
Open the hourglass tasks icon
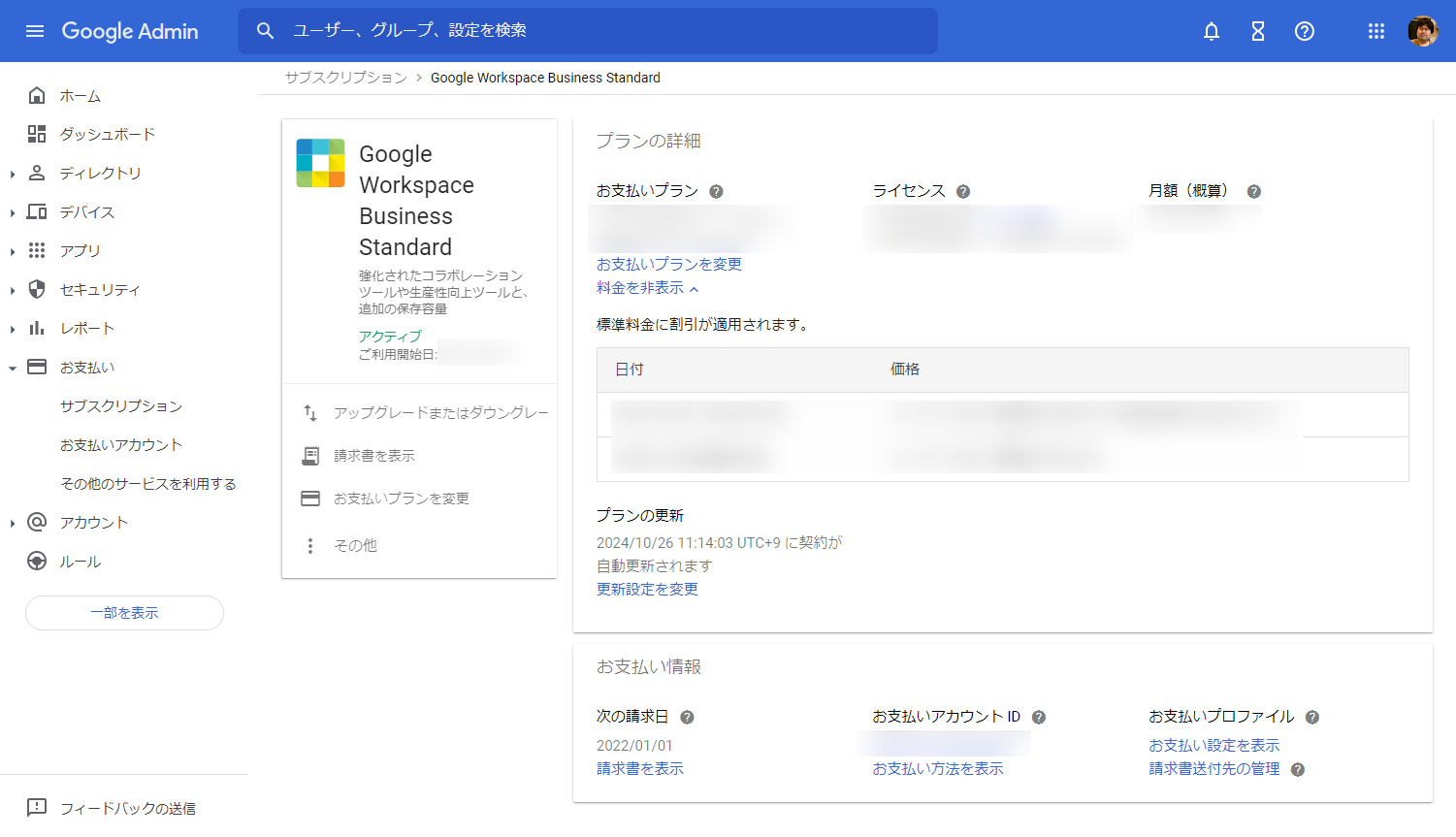point(1258,31)
